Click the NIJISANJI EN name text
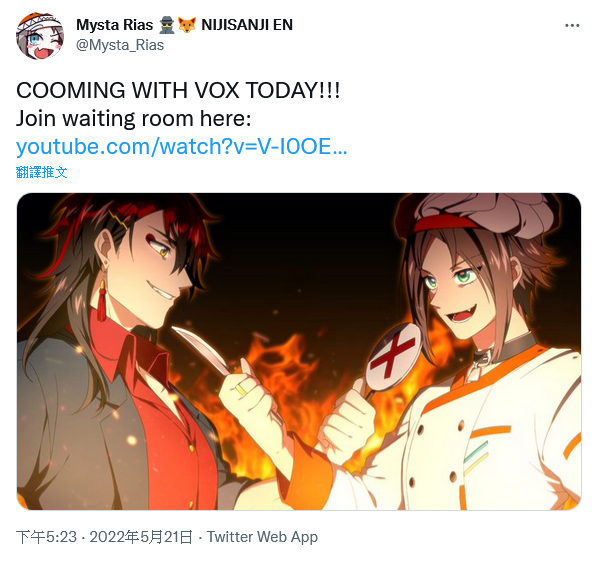The width and height of the screenshot is (598, 561). [x=247, y=25]
